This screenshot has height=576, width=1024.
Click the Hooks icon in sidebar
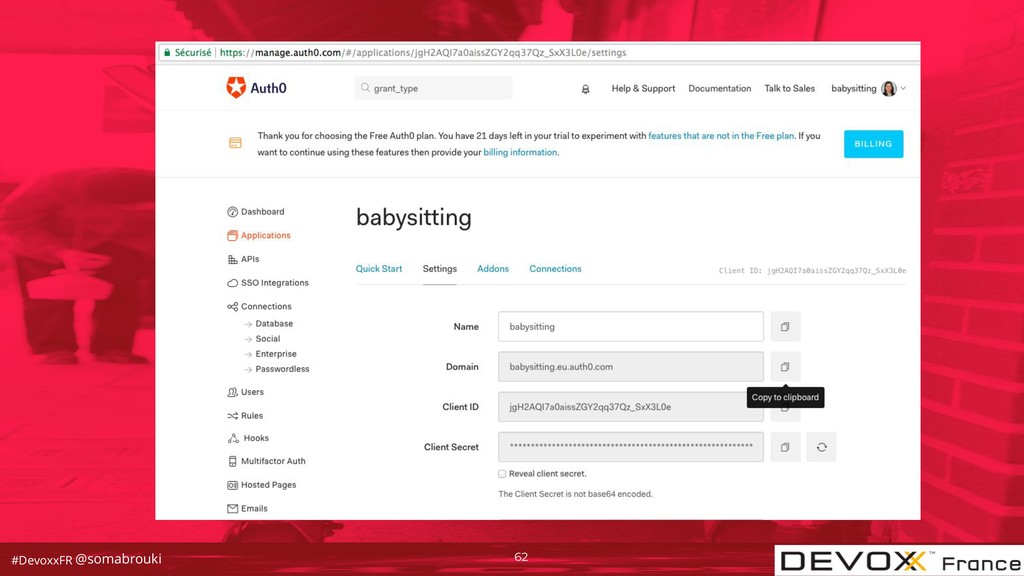[x=233, y=438]
